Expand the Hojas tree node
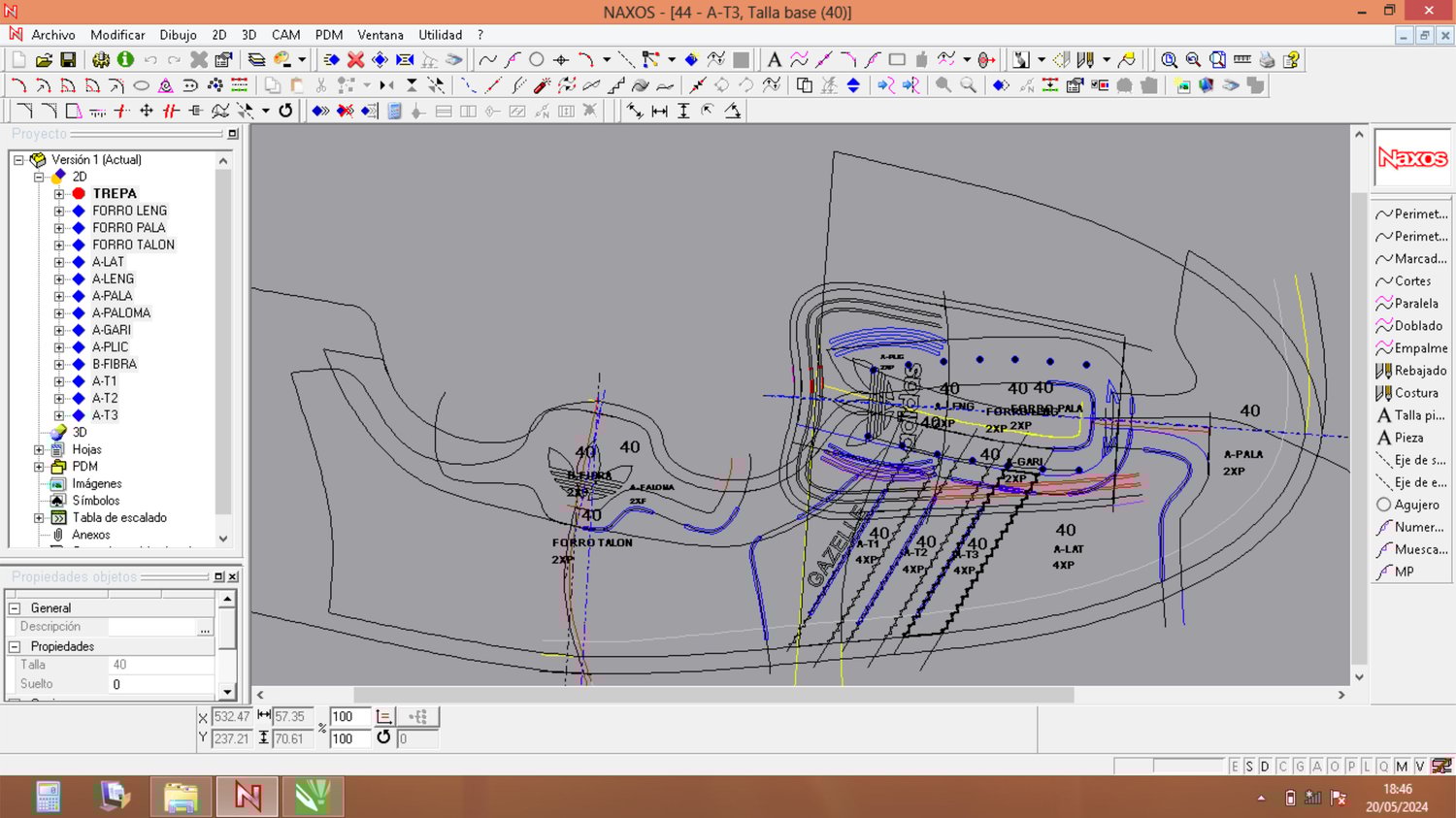1456x818 pixels. 39,450
